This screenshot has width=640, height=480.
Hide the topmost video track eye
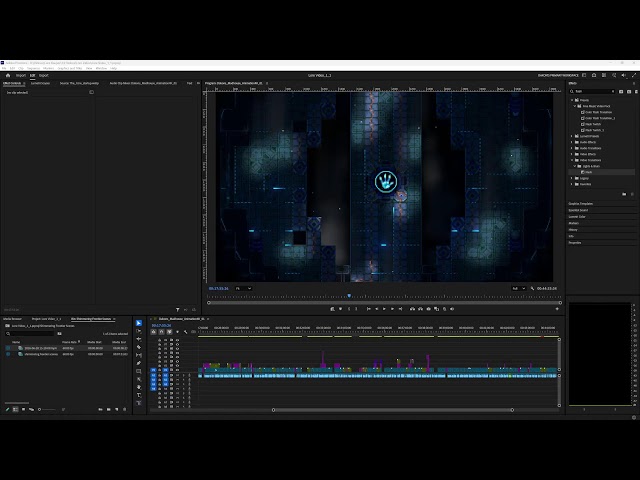[x=177, y=340]
